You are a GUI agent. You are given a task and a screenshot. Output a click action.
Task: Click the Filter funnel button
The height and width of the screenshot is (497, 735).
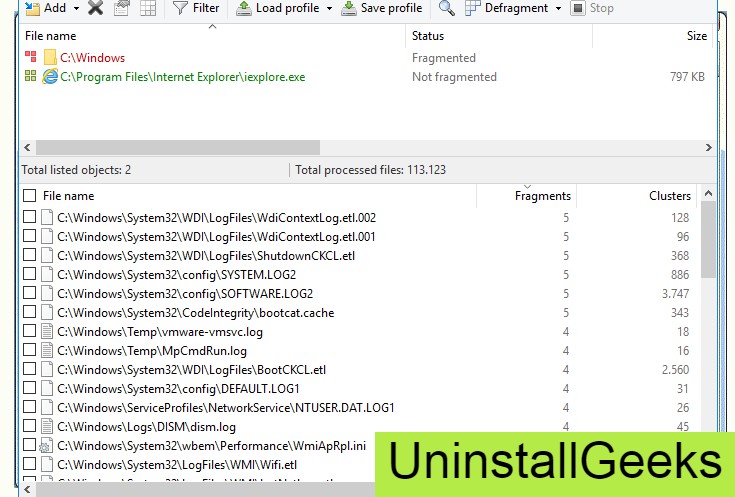click(196, 8)
